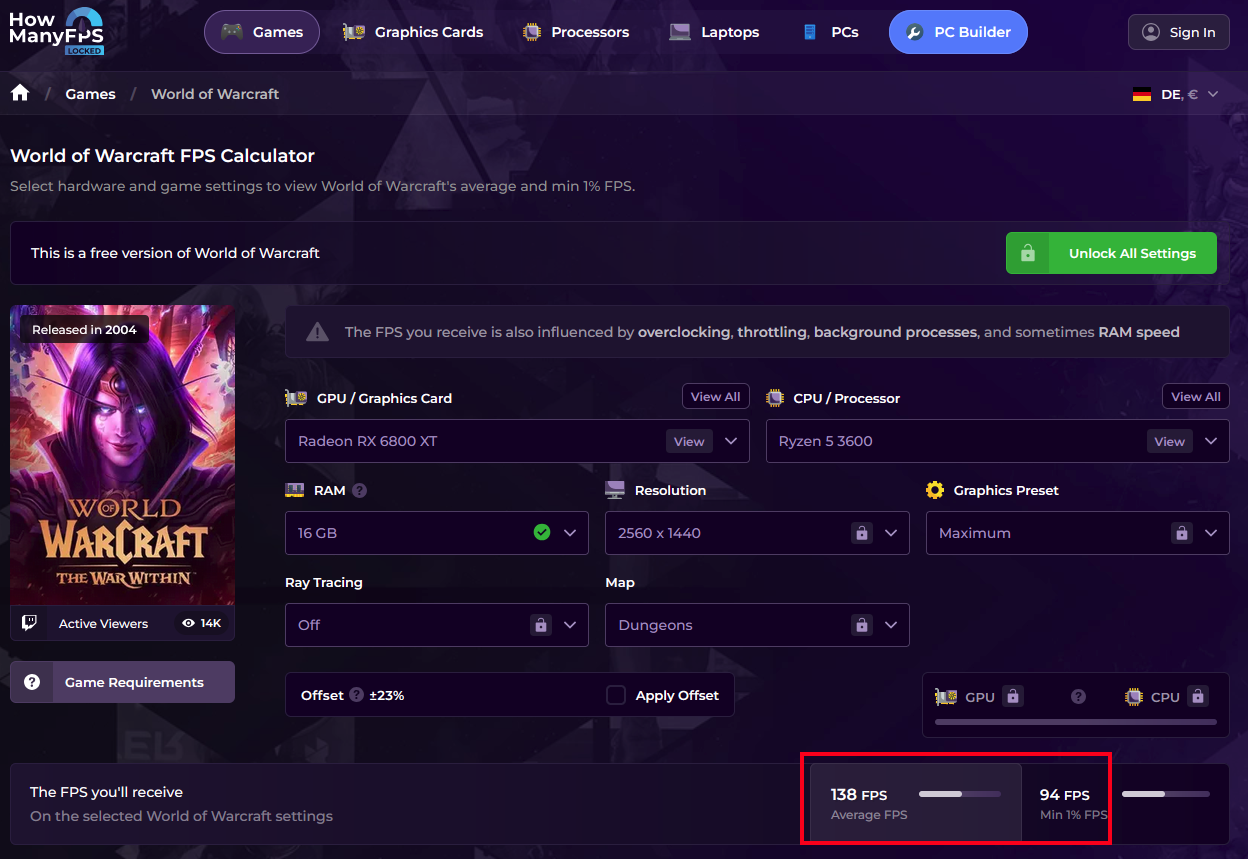Expand the Ray Tracing Off dropdown
Image resolution: width=1248 pixels, height=859 pixels.
tap(570, 625)
